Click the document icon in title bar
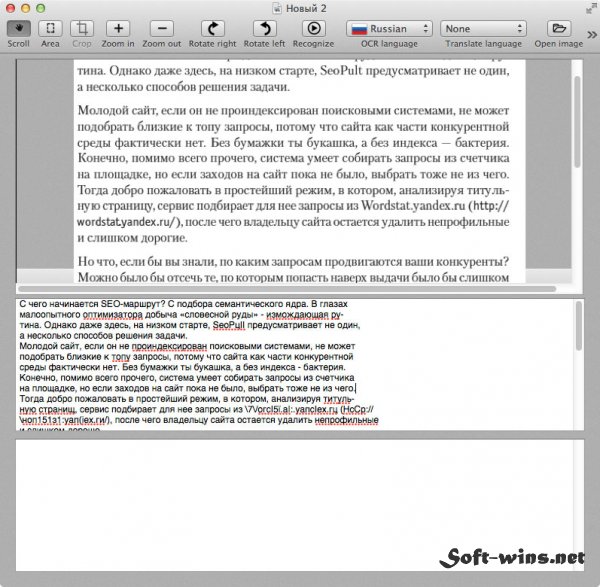 277,8
